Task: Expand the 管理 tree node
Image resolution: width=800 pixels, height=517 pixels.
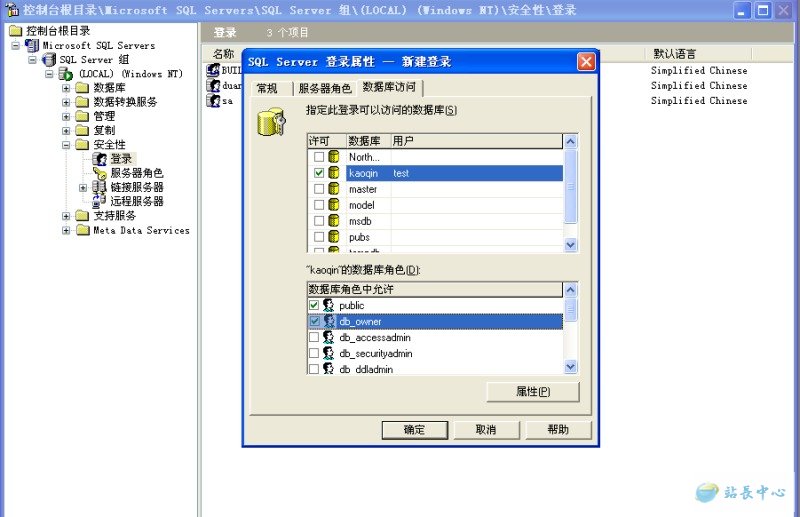Action: click(x=66, y=116)
